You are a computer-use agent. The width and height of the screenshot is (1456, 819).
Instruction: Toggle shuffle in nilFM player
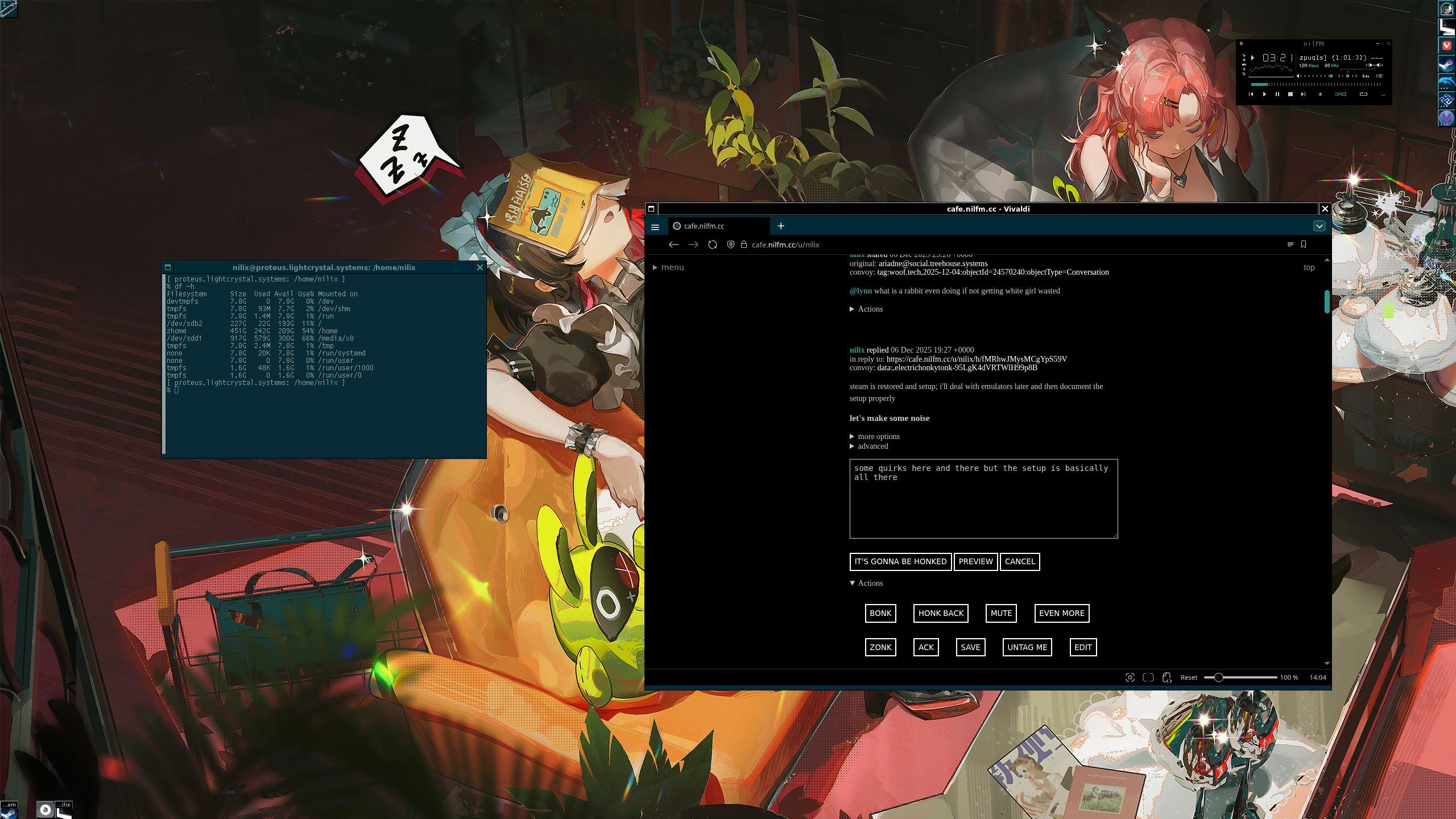pos(1340,94)
